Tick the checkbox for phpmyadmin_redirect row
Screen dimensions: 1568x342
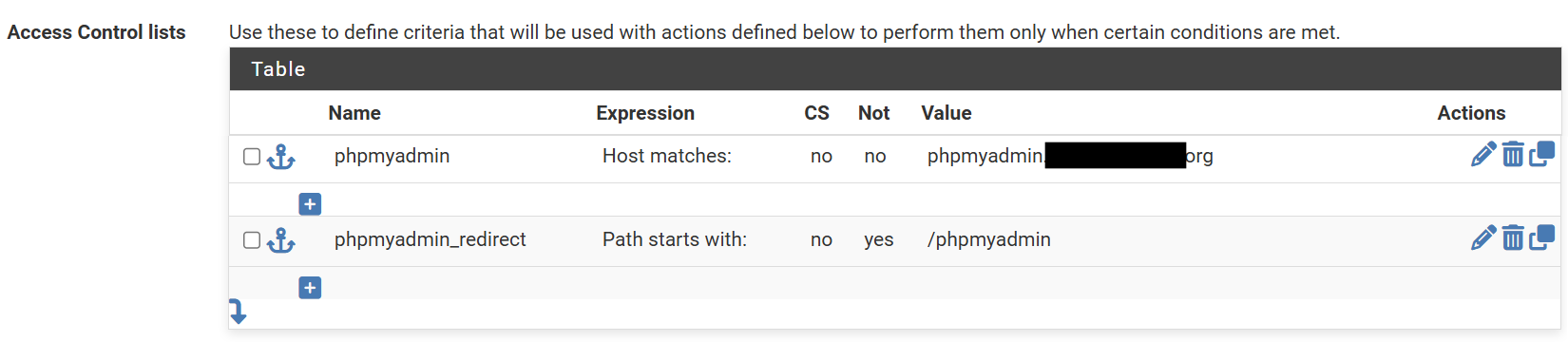coord(252,240)
